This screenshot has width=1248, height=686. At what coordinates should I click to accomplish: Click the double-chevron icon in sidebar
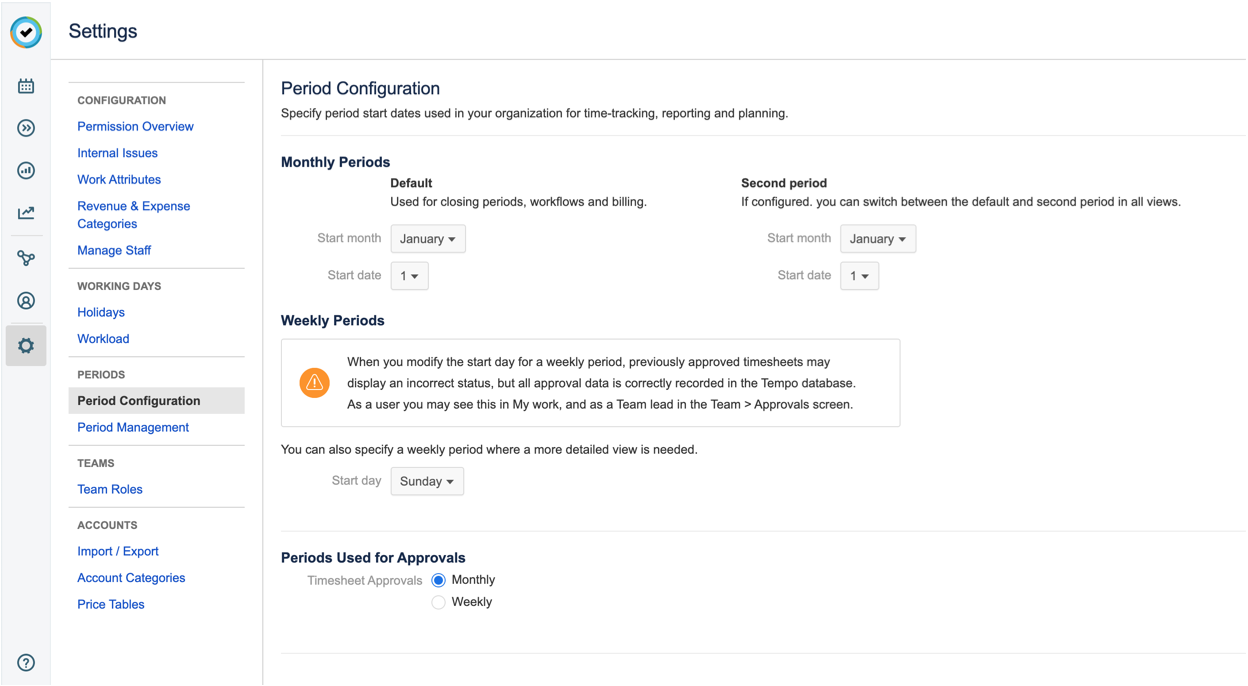(x=26, y=128)
